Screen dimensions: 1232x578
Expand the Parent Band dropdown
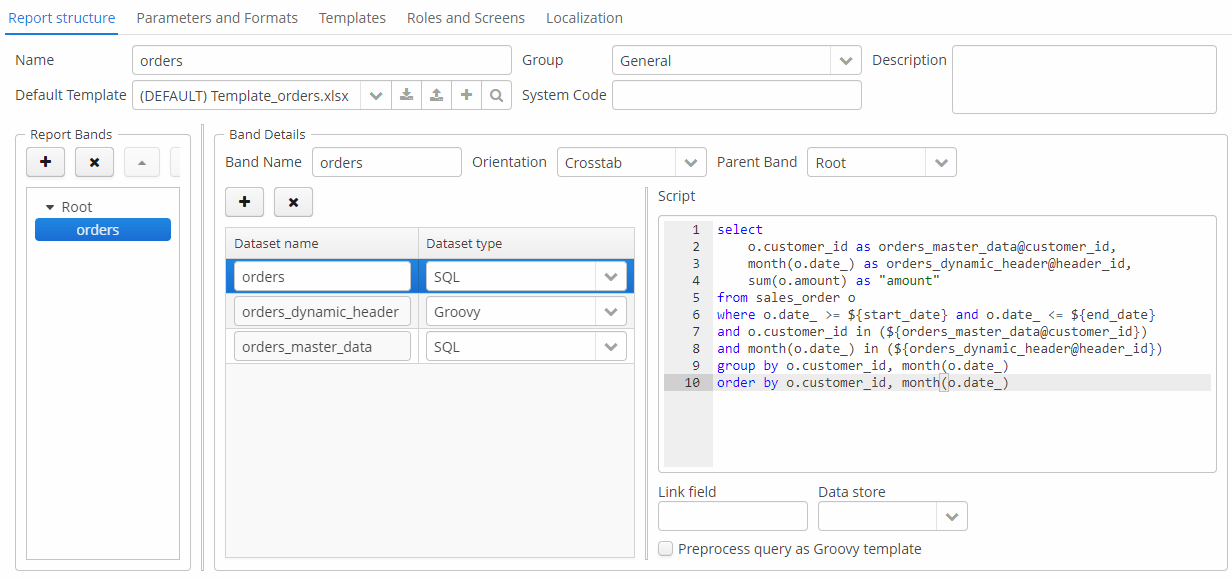click(x=941, y=163)
